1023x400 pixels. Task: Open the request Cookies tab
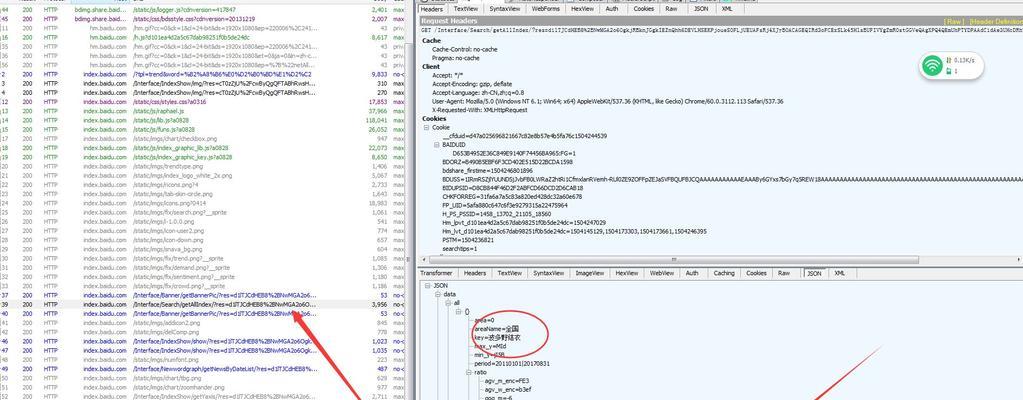pyautogui.click(x=643, y=9)
